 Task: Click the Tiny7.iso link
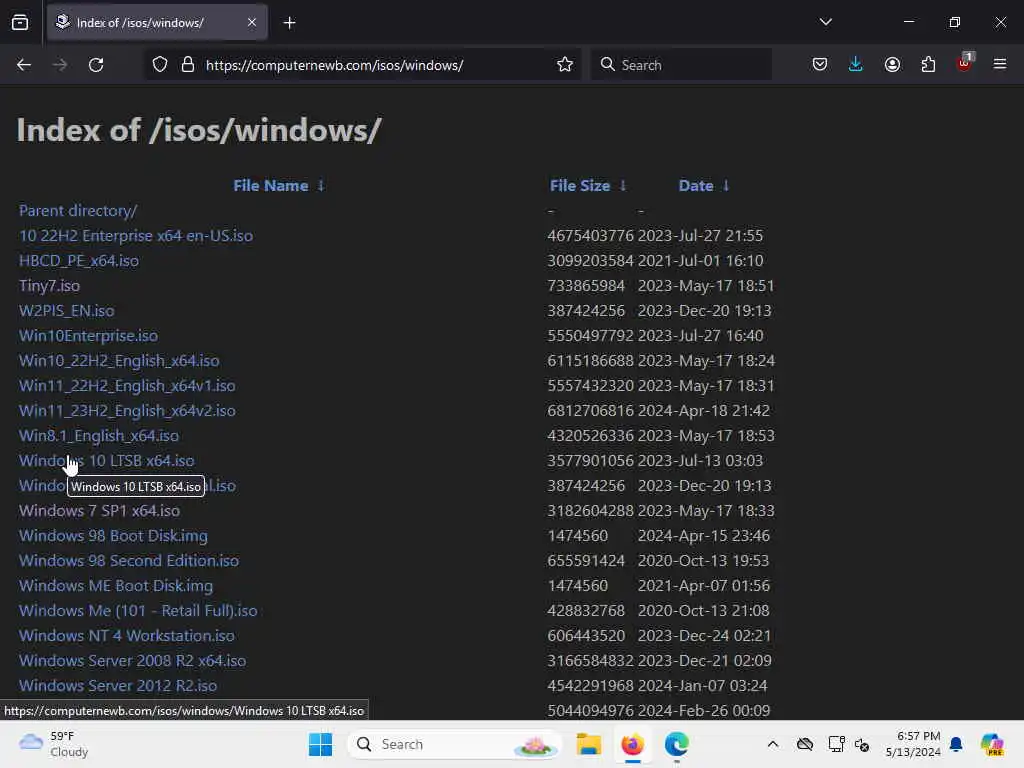pyautogui.click(x=50, y=286)
